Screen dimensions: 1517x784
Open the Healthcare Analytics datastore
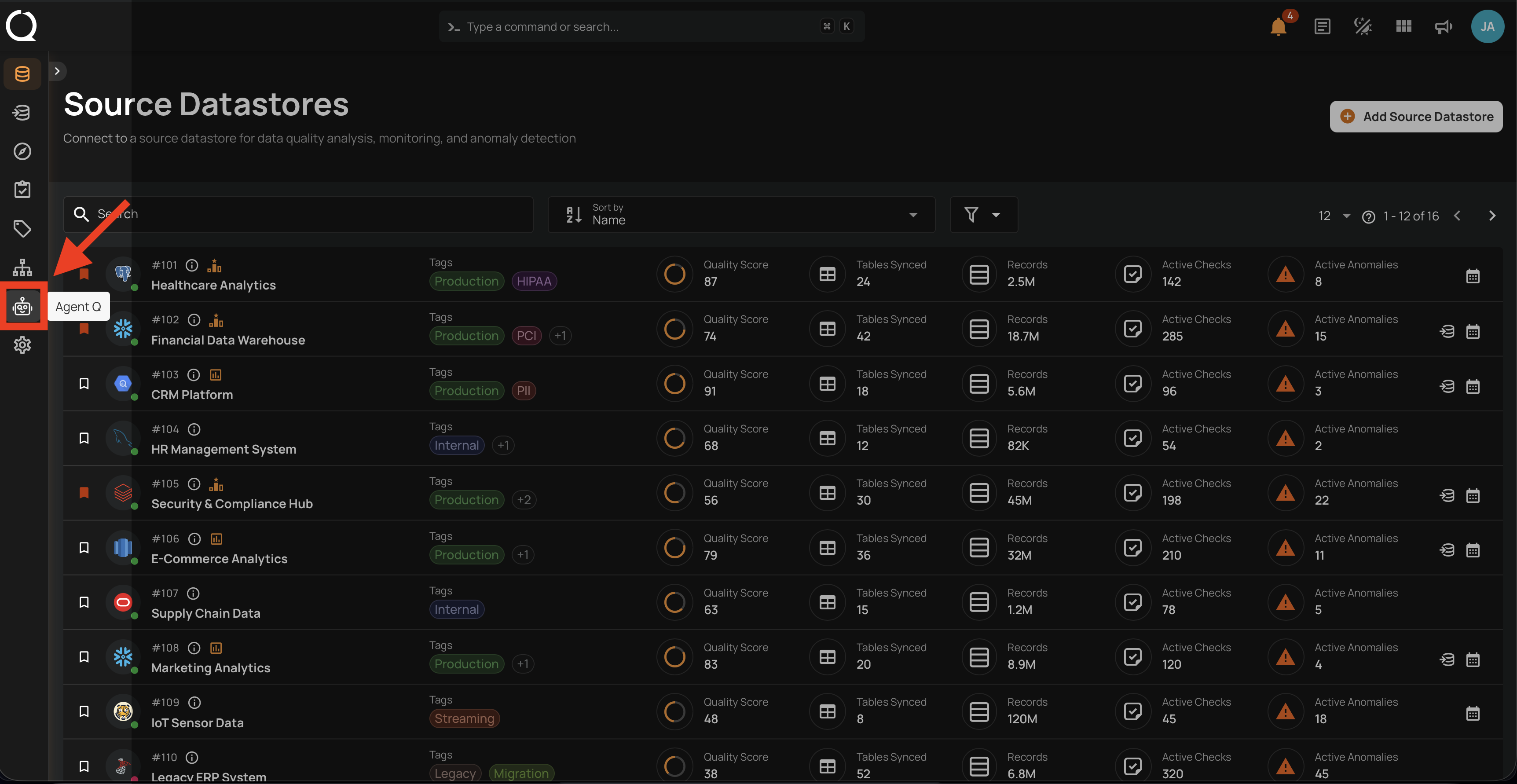213,285
